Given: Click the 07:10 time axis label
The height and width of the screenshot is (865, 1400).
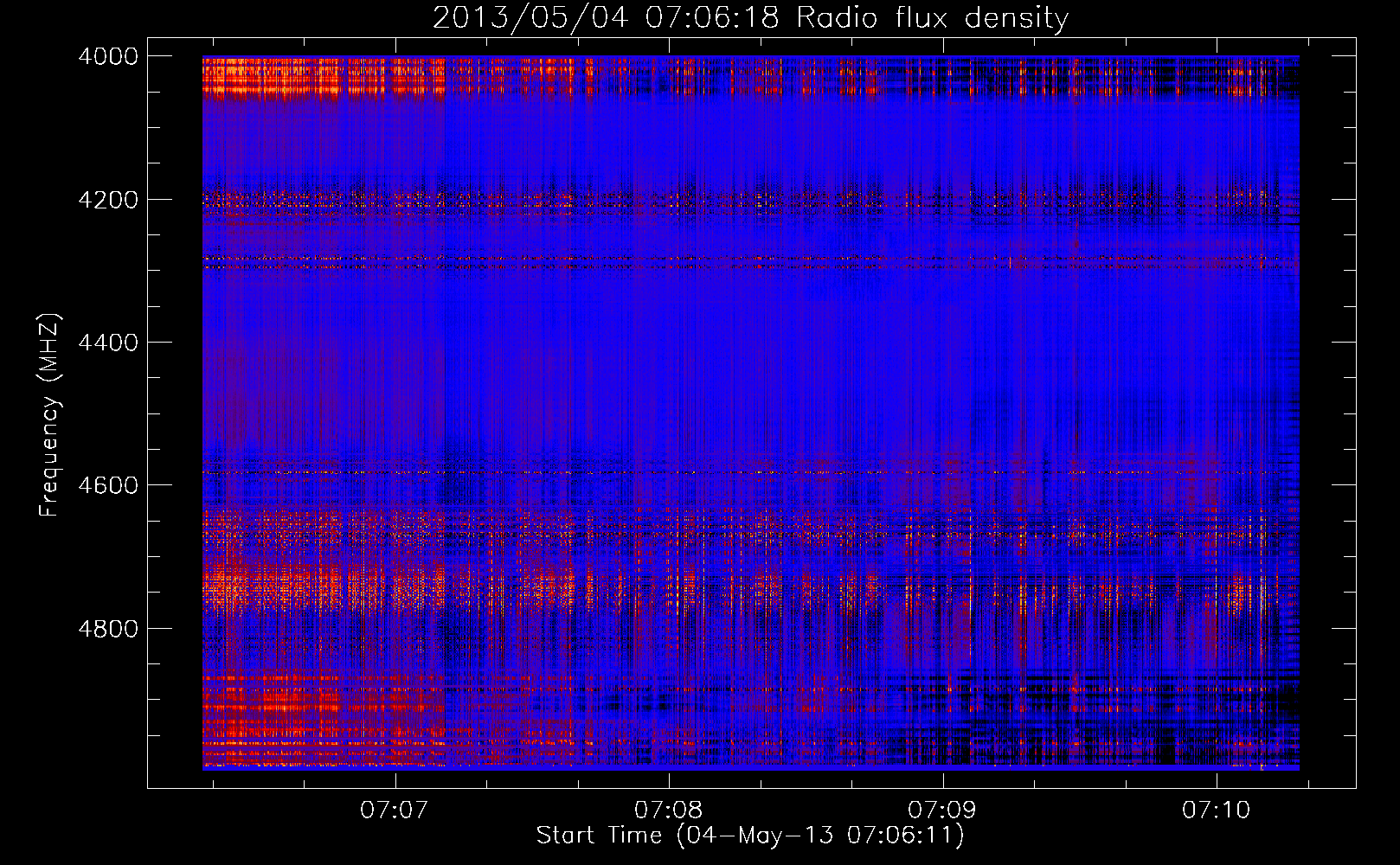Looking at the screenshot, I should point(1217,810).
